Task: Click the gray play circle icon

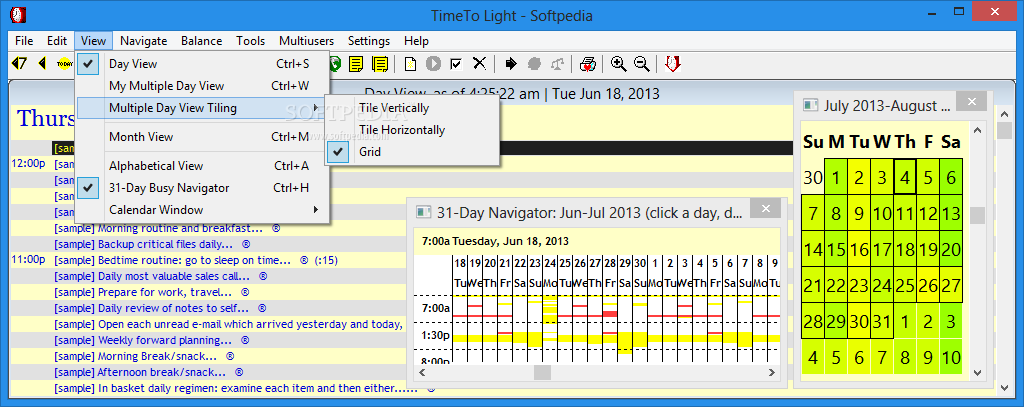Action: pyautogui.click(x=433, y=63)
